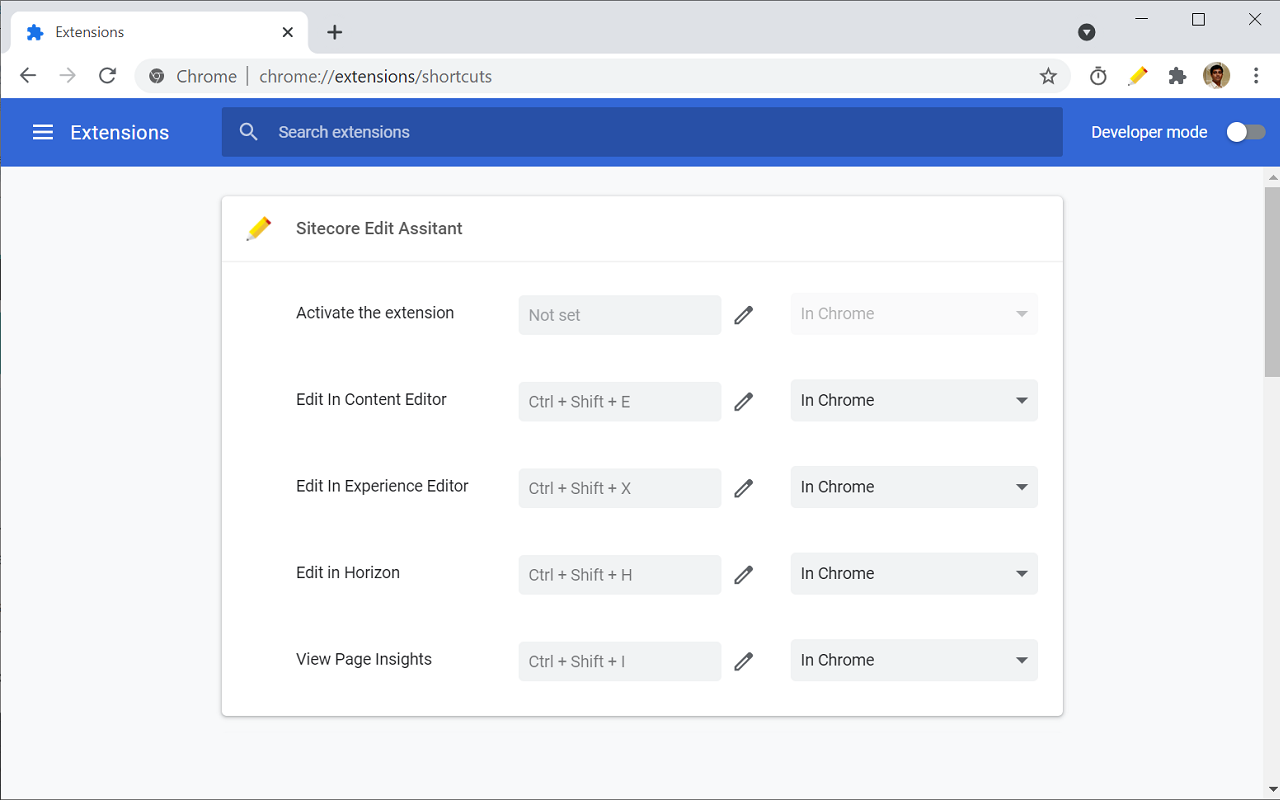Select the Extensions browser tab
1280x800 pixels.
point(160,32)
